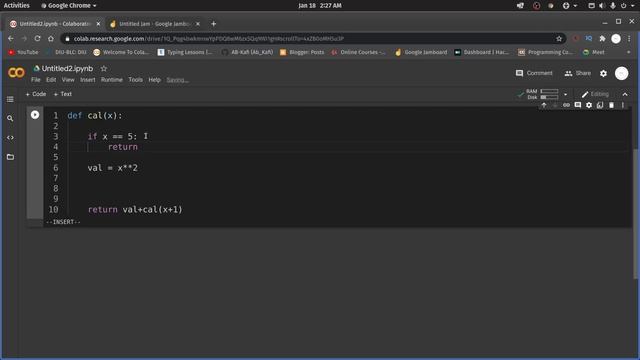Bookmark this page with the star icon
640x360 pixels.
point(559,38)
